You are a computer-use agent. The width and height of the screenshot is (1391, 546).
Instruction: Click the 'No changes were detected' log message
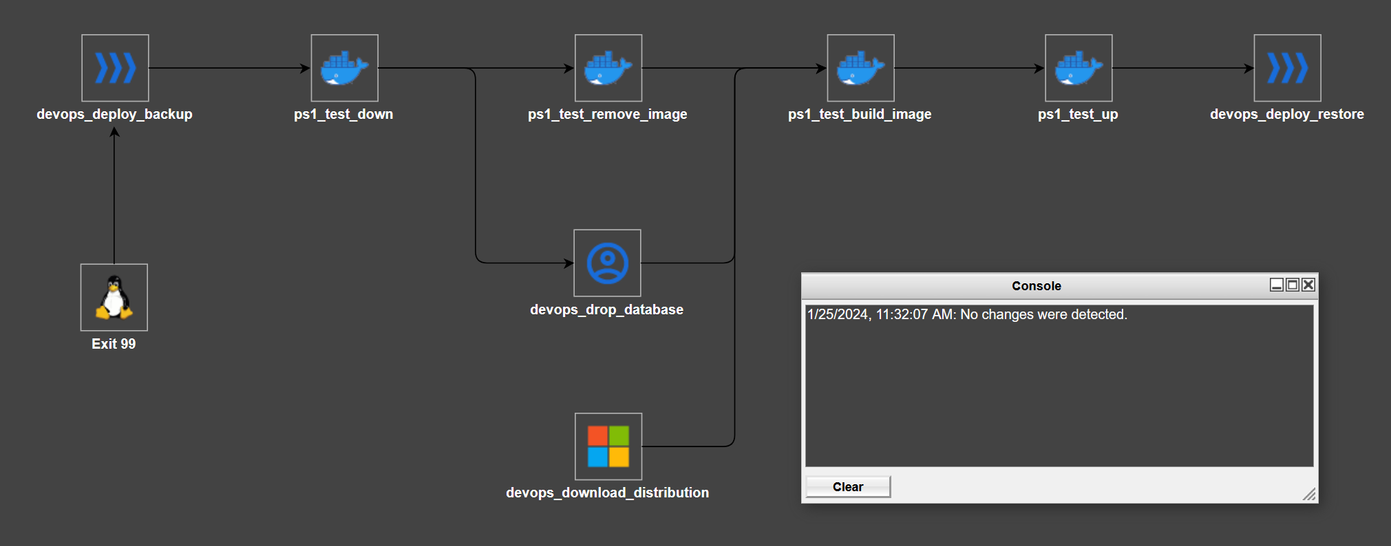(x=967, y=315)
